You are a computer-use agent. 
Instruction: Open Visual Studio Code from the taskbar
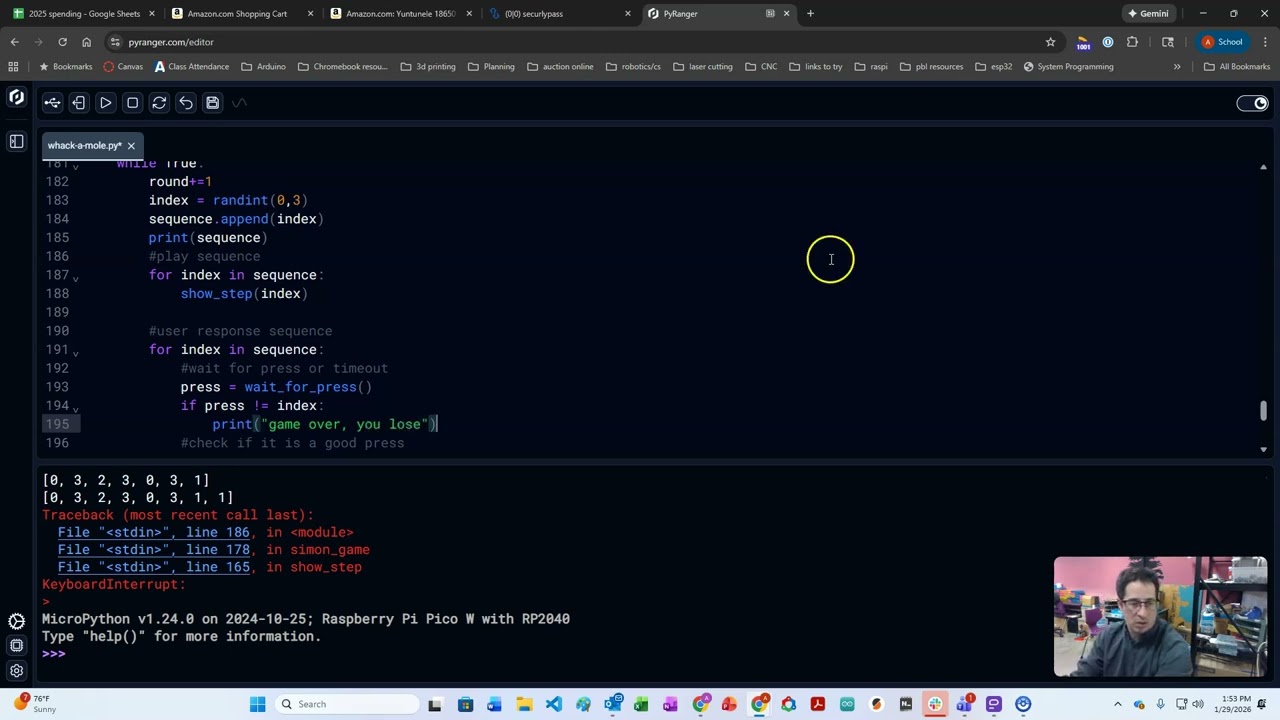[x=553, y=704]
